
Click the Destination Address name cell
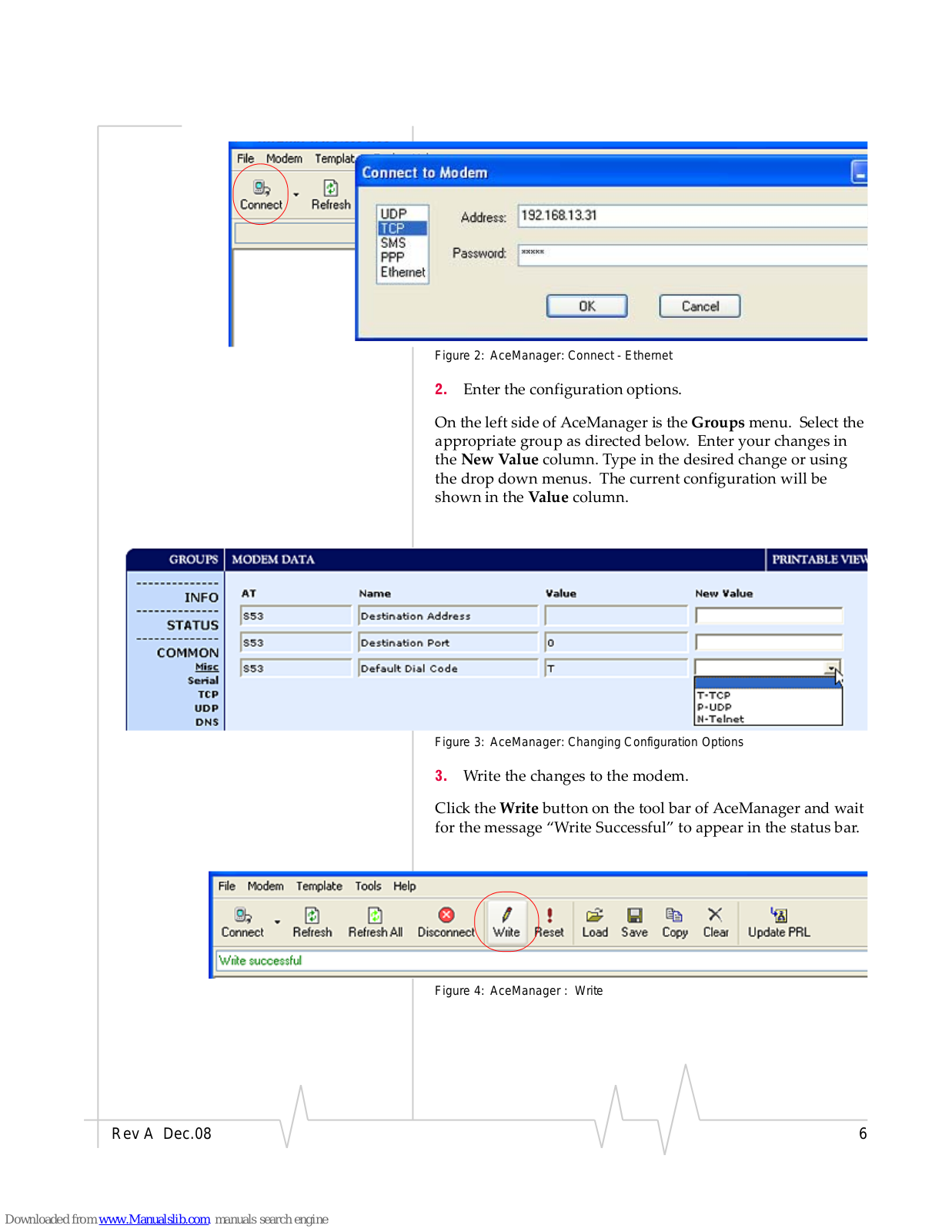pos(448,616)
